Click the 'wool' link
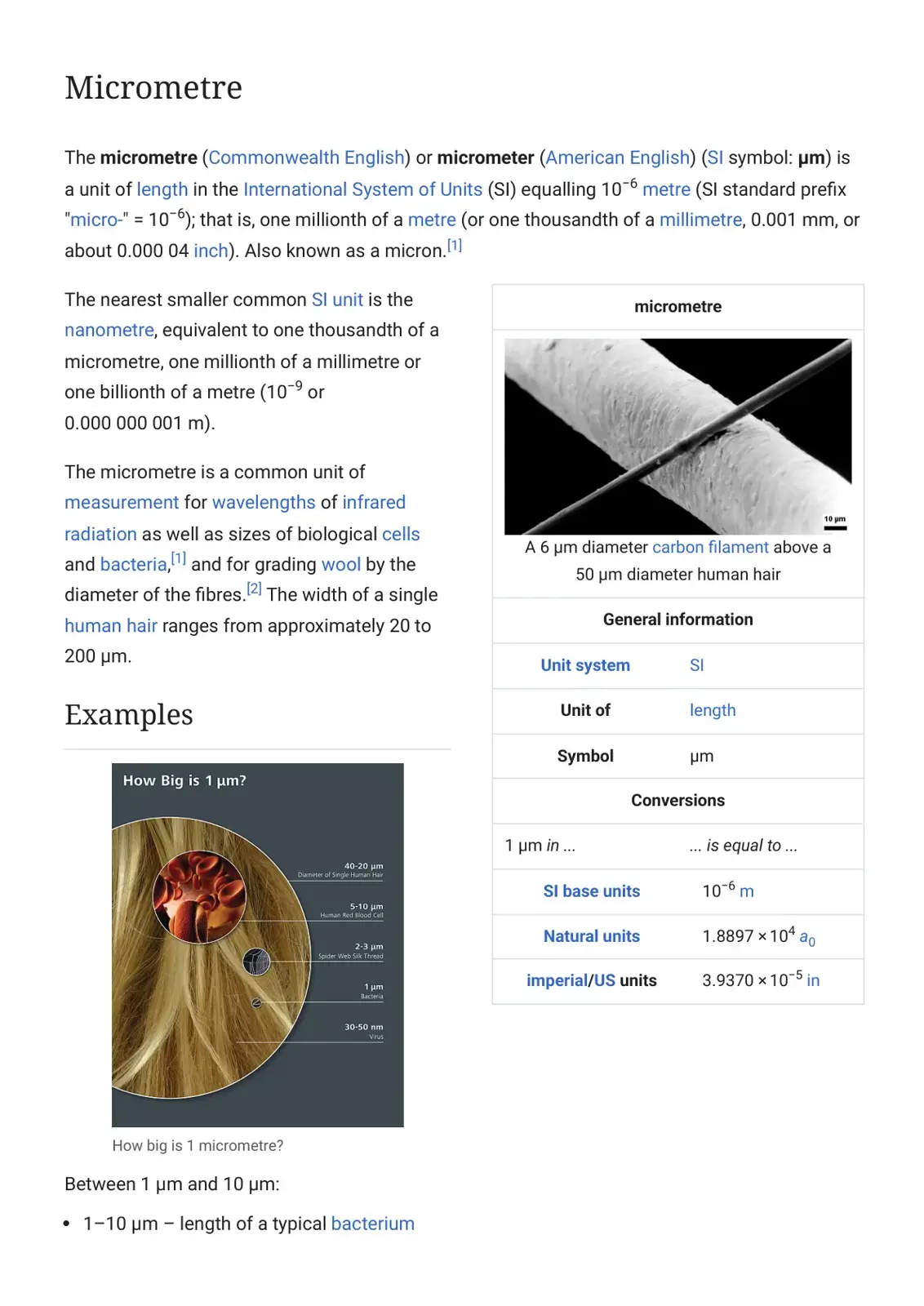924x1306 pixels. coord(341,564)
